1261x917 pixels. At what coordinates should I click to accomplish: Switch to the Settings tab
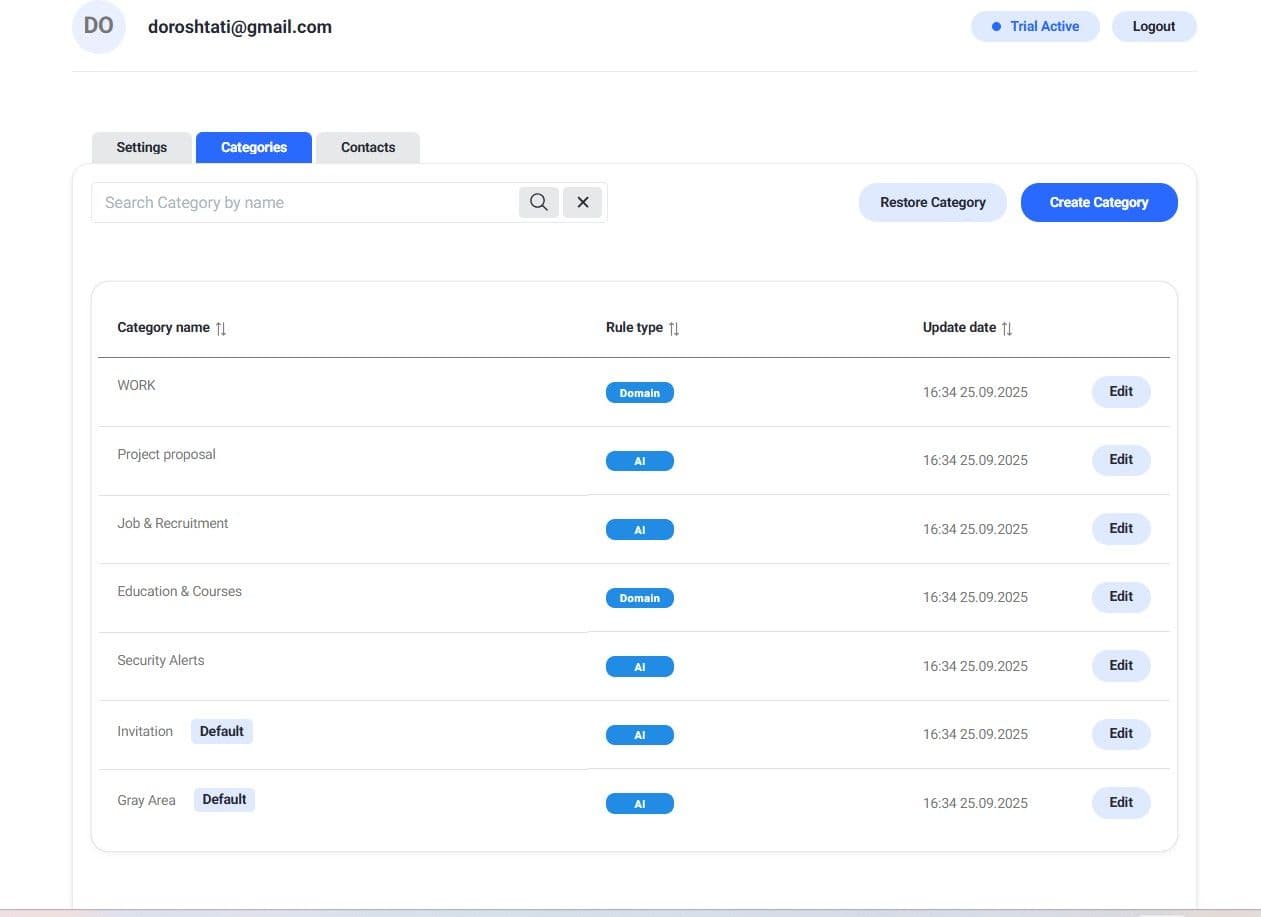[x=142, y=147]
